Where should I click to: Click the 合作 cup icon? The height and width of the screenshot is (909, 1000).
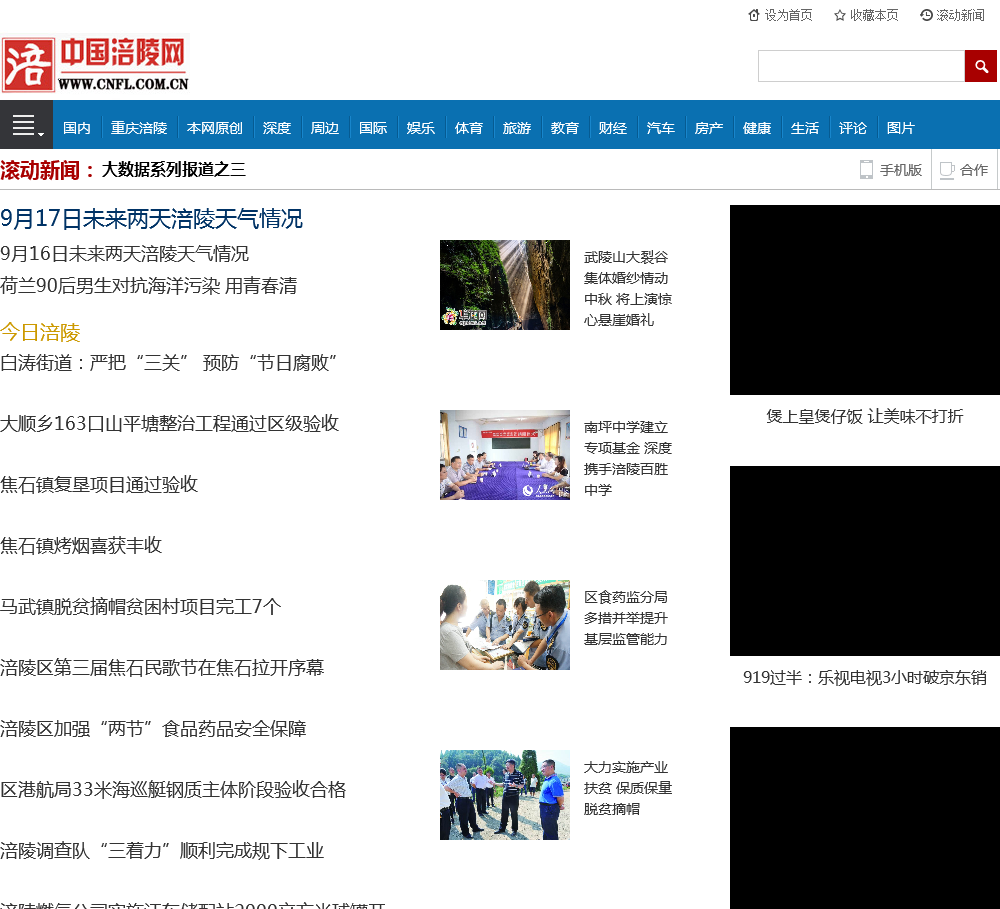click(x=947, y=170)
